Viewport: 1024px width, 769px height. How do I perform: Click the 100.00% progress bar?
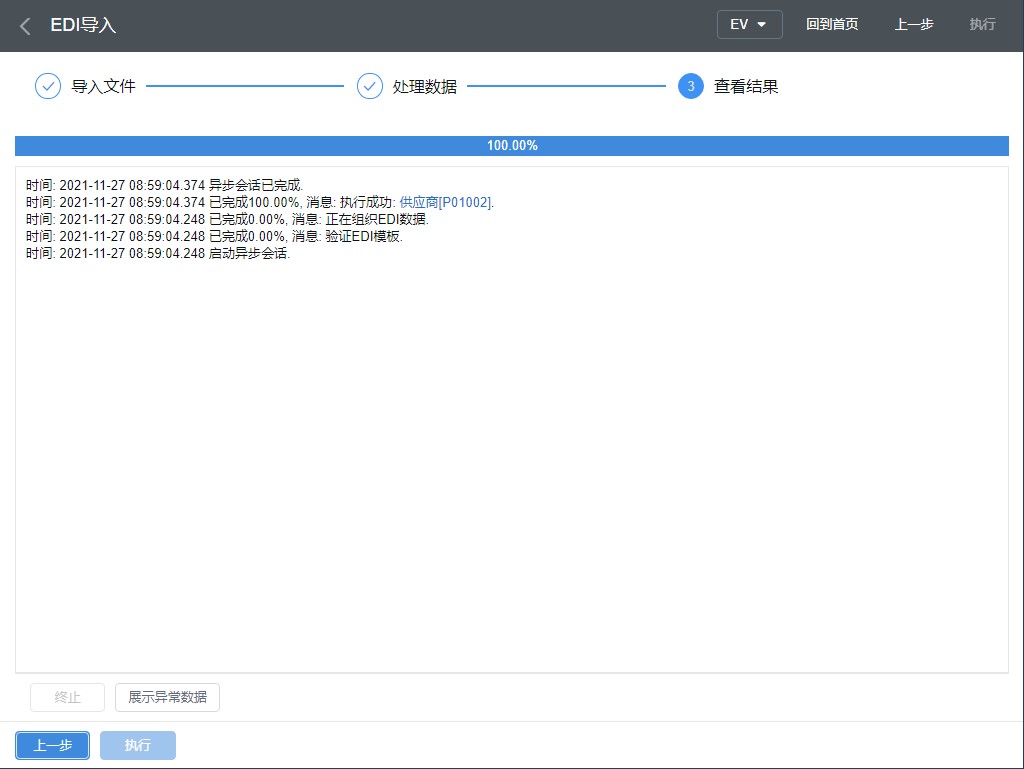512,146
